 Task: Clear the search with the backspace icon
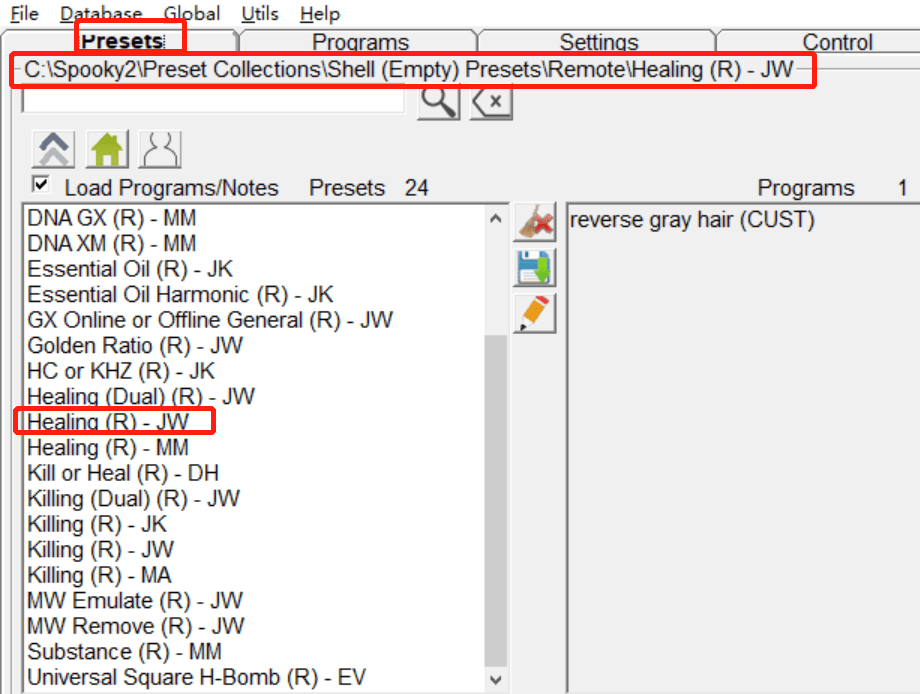pos(491,102)
